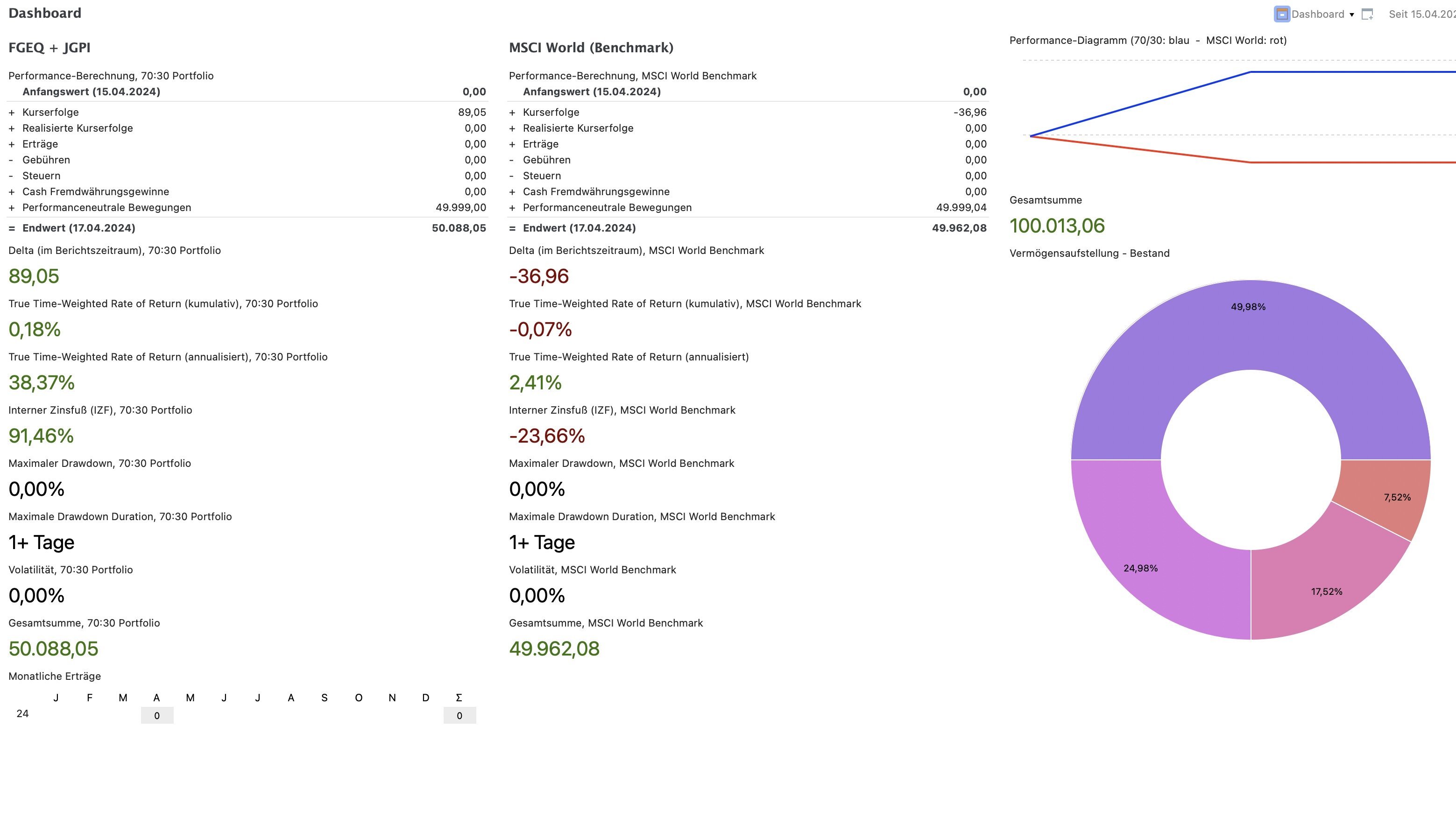Image resolution: width=1456 pixels, height=832 pixels.
Task: Click the 91,46% Interner Zinsfuß value
Action: [x=41, y=436]
